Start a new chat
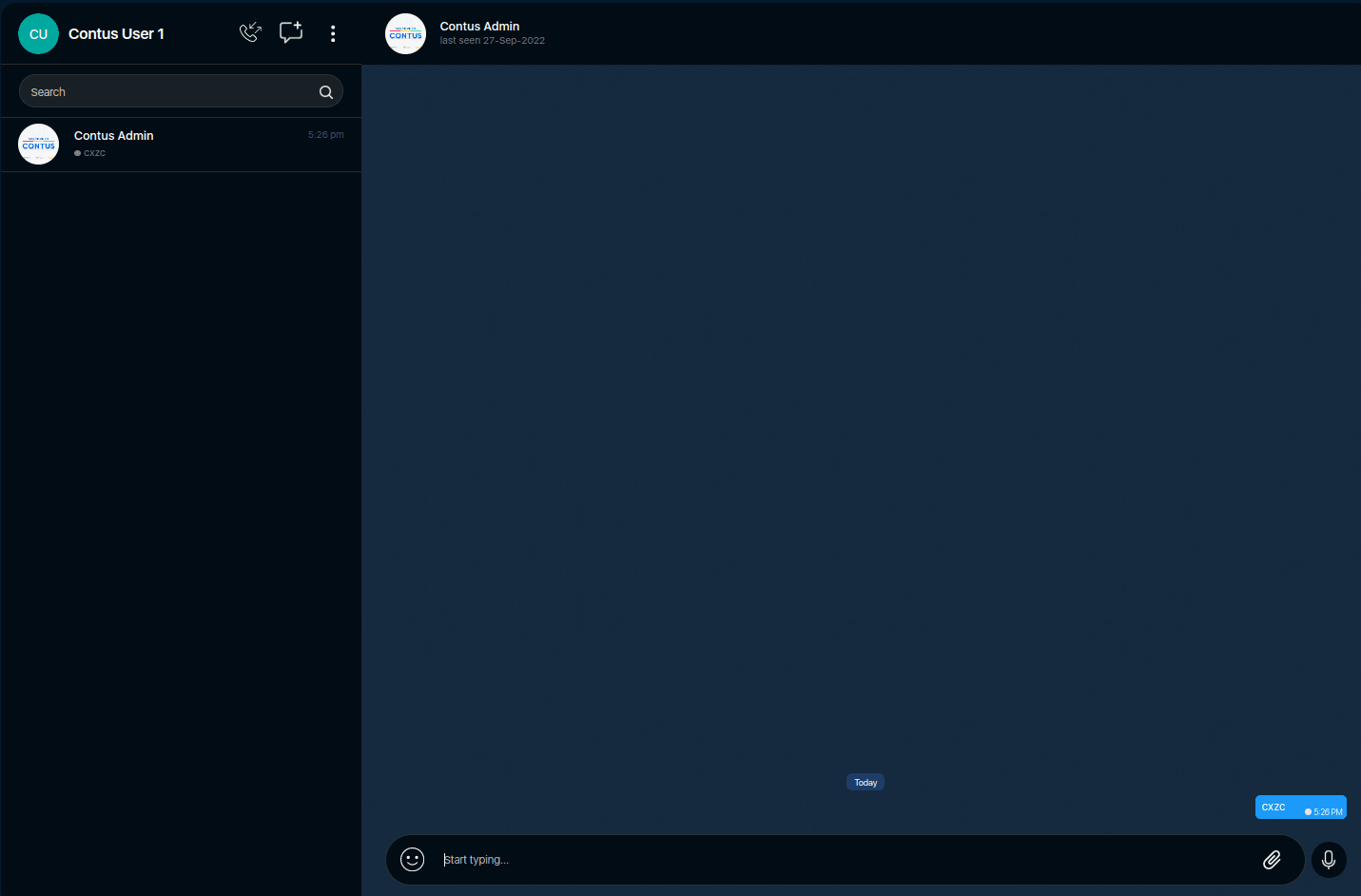 [291, 32]
